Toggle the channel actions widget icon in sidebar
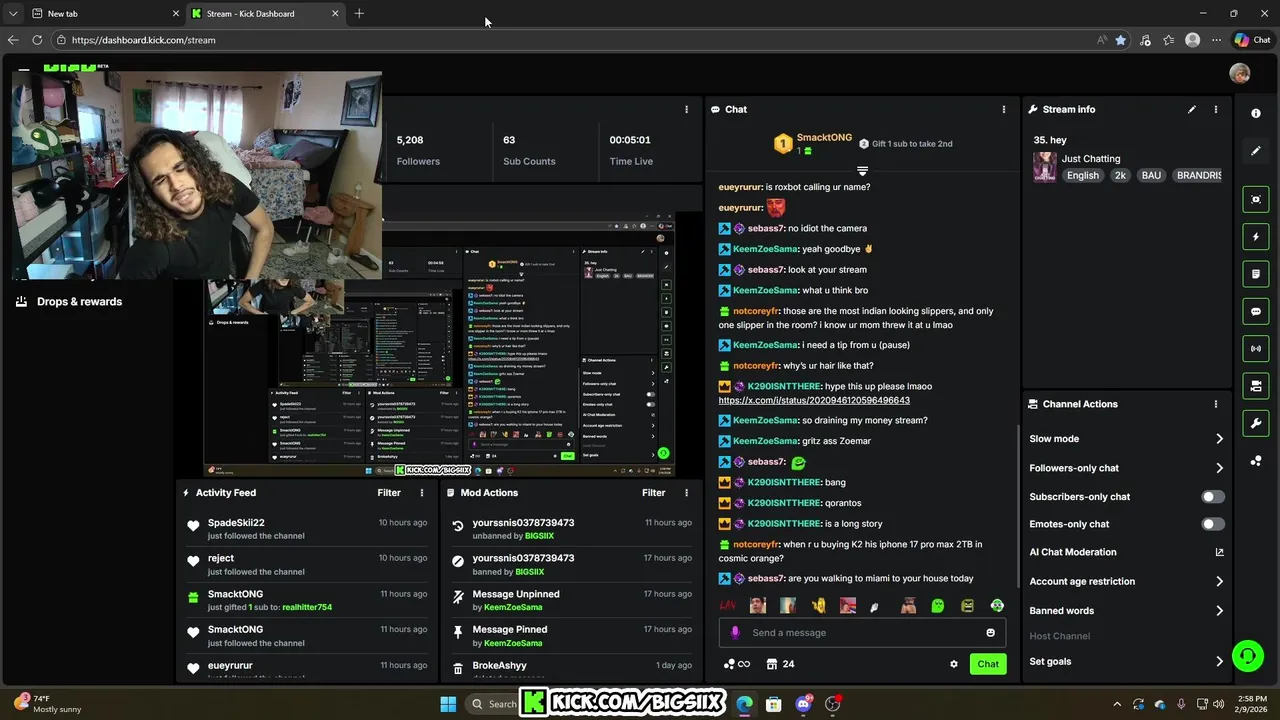 coord(1256,386)
